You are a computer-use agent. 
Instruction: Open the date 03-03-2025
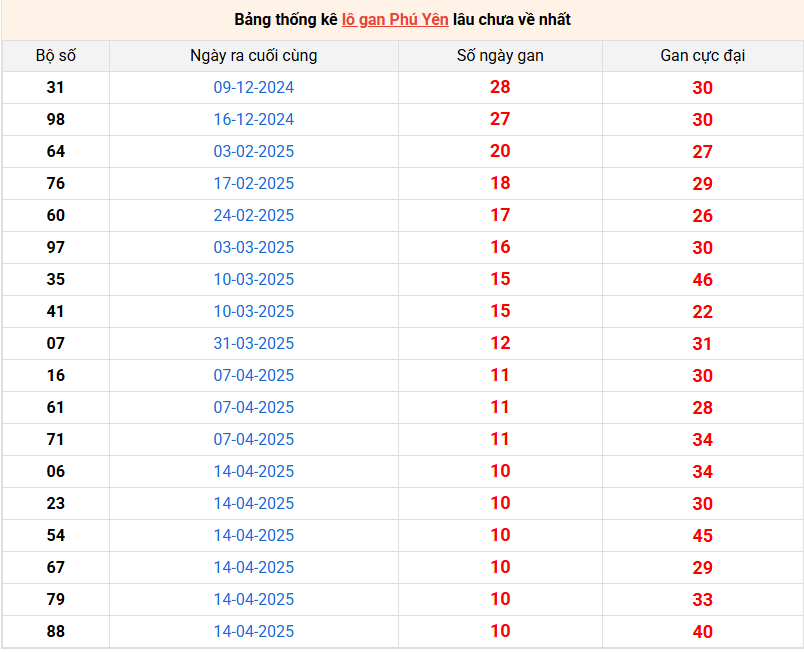[x=254, y=248]
